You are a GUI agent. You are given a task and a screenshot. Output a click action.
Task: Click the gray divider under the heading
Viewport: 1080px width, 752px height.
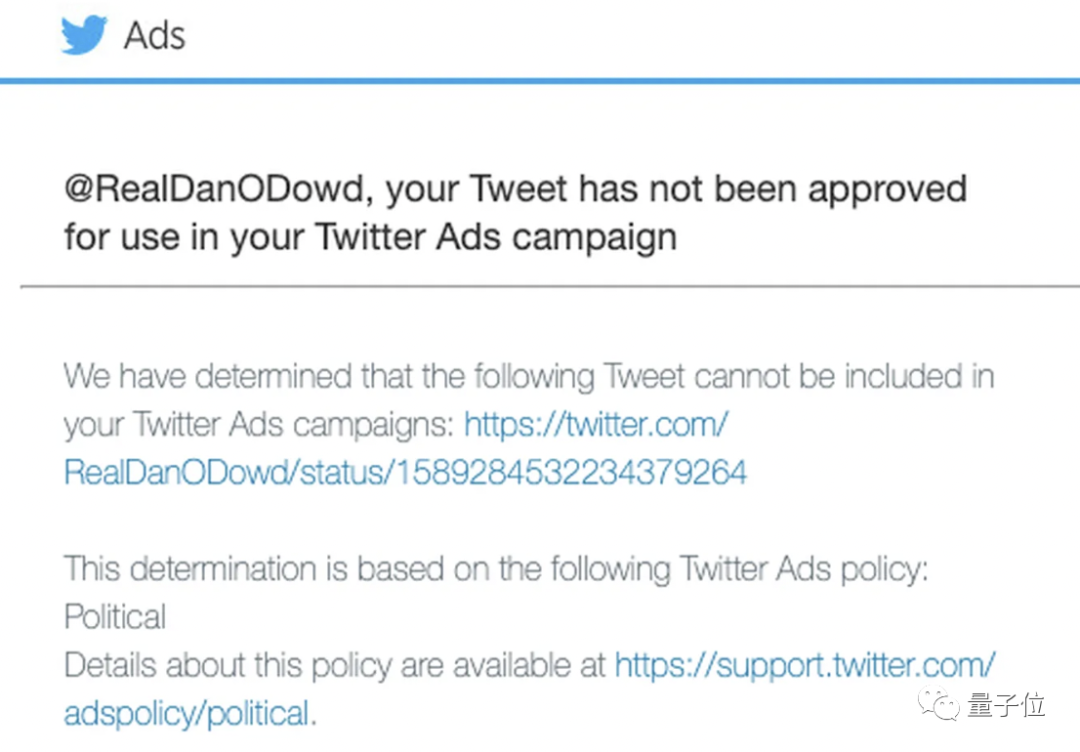[550, 286]
